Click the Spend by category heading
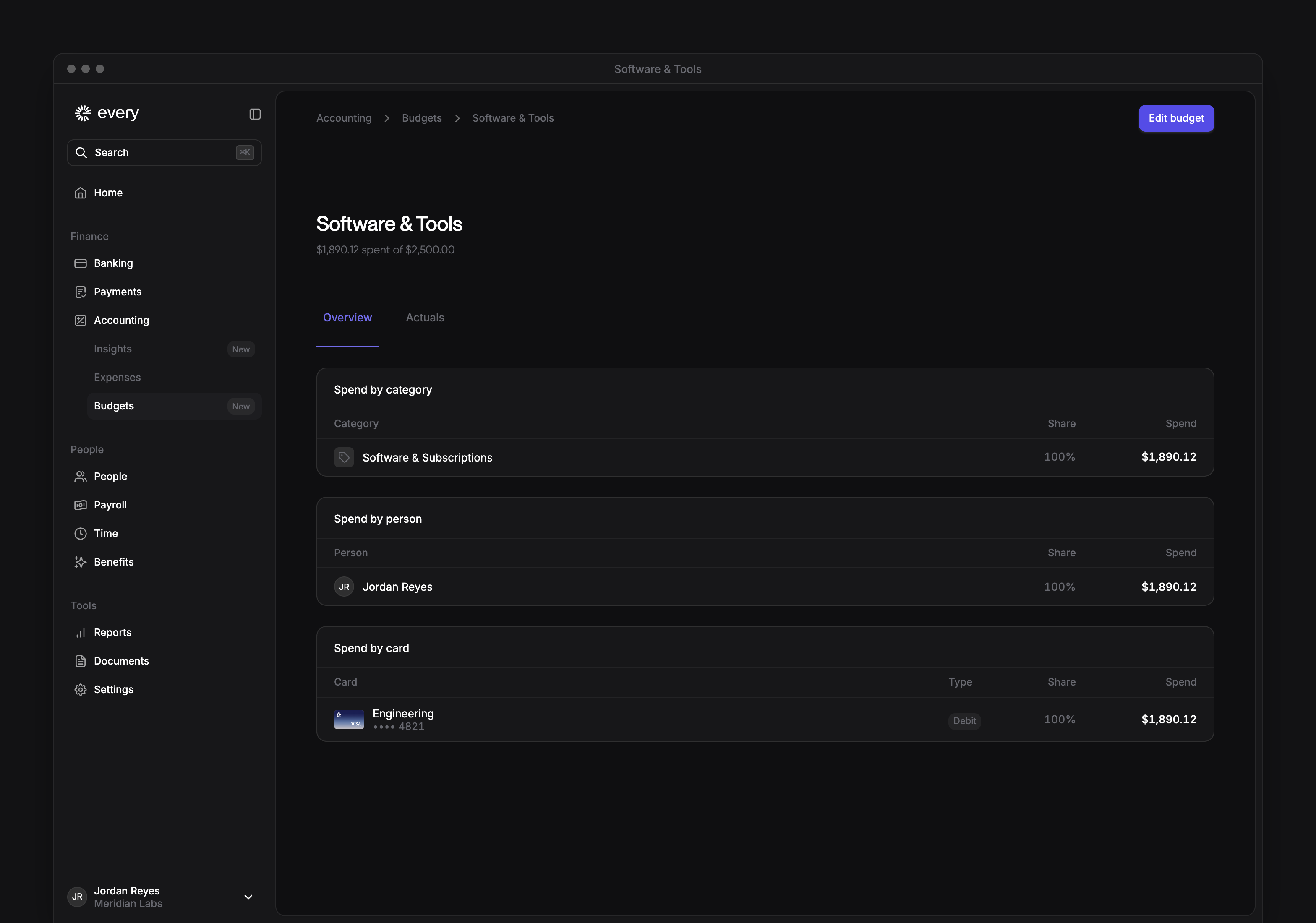This screenshot has width=1316, height=923. pos(383,390)
